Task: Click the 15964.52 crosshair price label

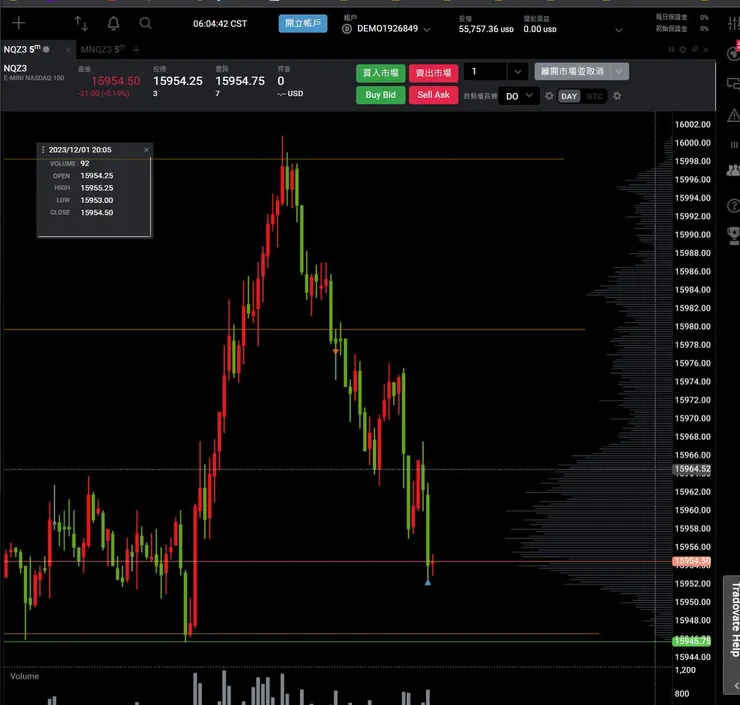Action: click(692, 469)
